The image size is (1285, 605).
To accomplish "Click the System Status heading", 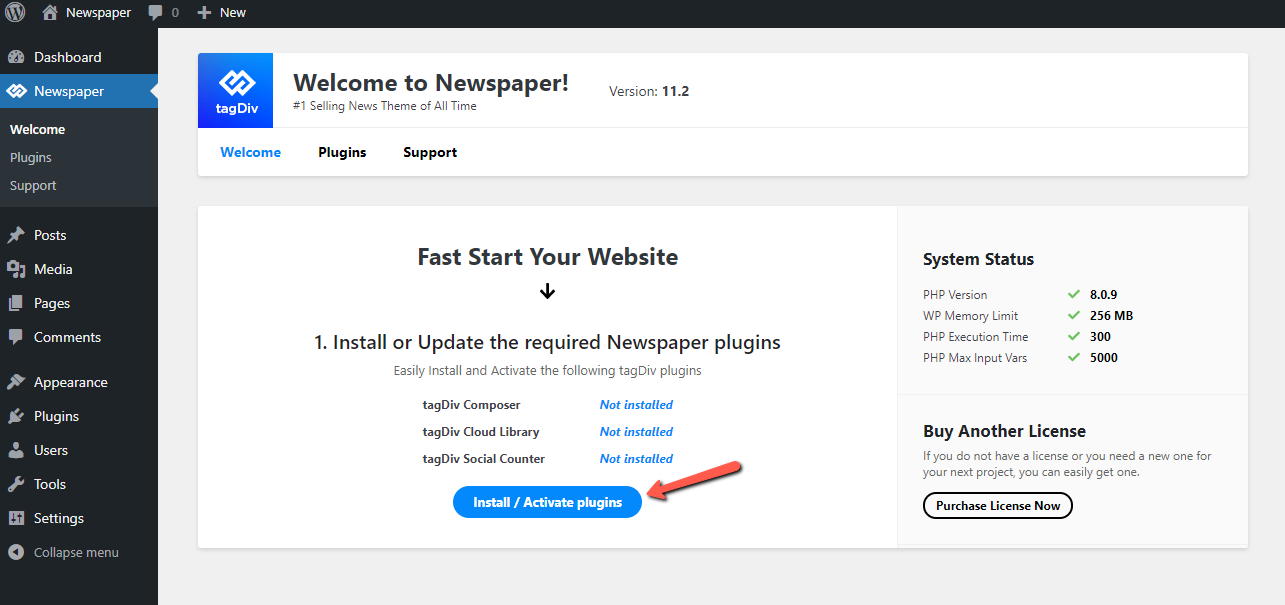I will point(978,259).
